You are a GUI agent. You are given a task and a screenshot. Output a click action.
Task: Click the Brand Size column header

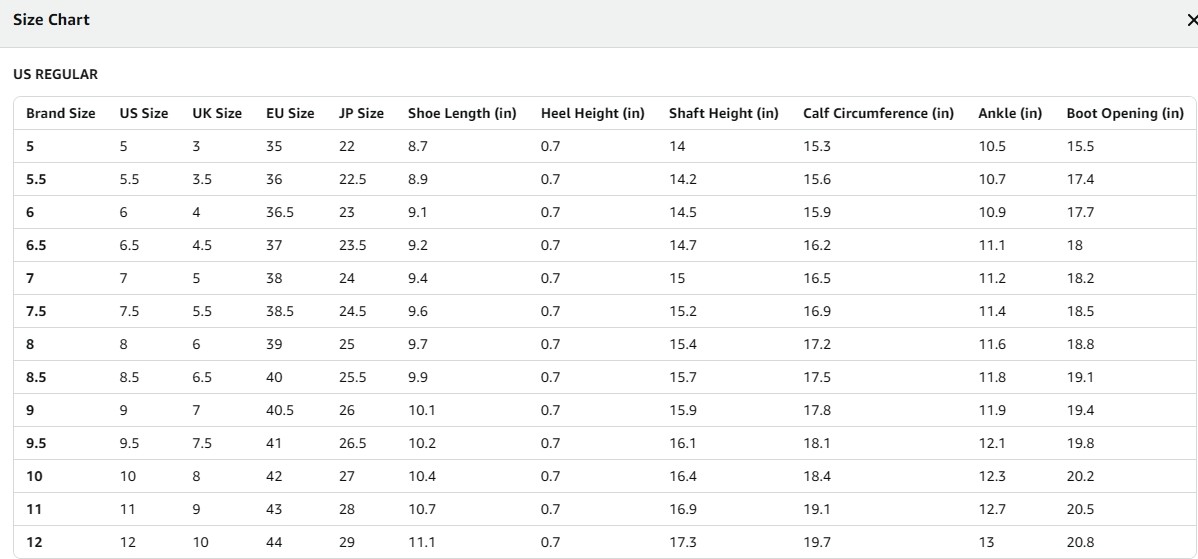tap(60, 113)
